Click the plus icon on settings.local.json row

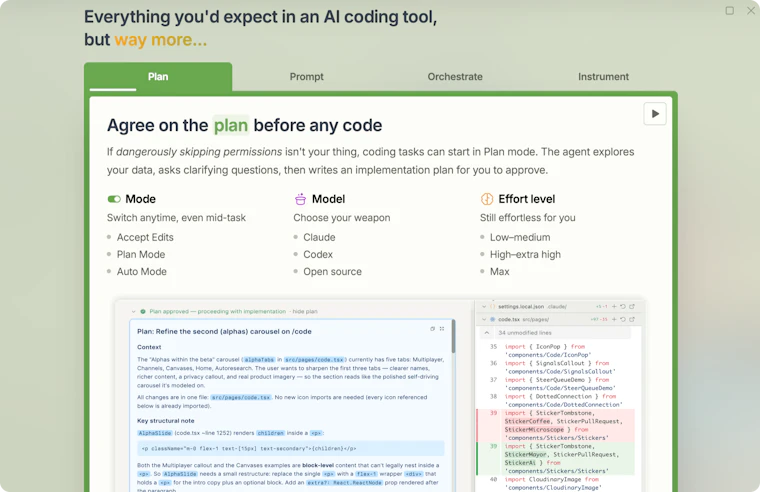pyautogui.click(x=614, y=307)
